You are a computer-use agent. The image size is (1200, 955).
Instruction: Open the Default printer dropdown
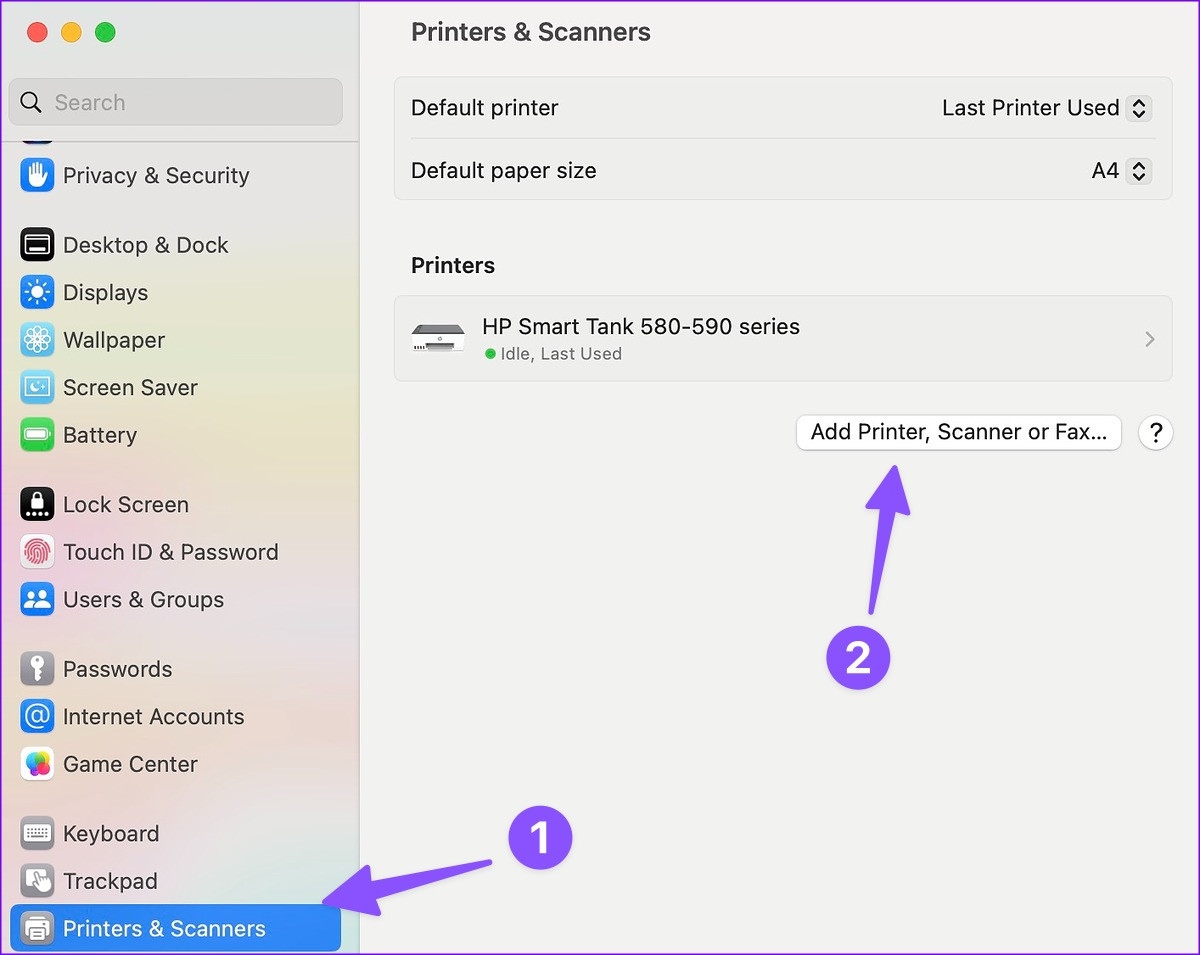point(1138,108)
